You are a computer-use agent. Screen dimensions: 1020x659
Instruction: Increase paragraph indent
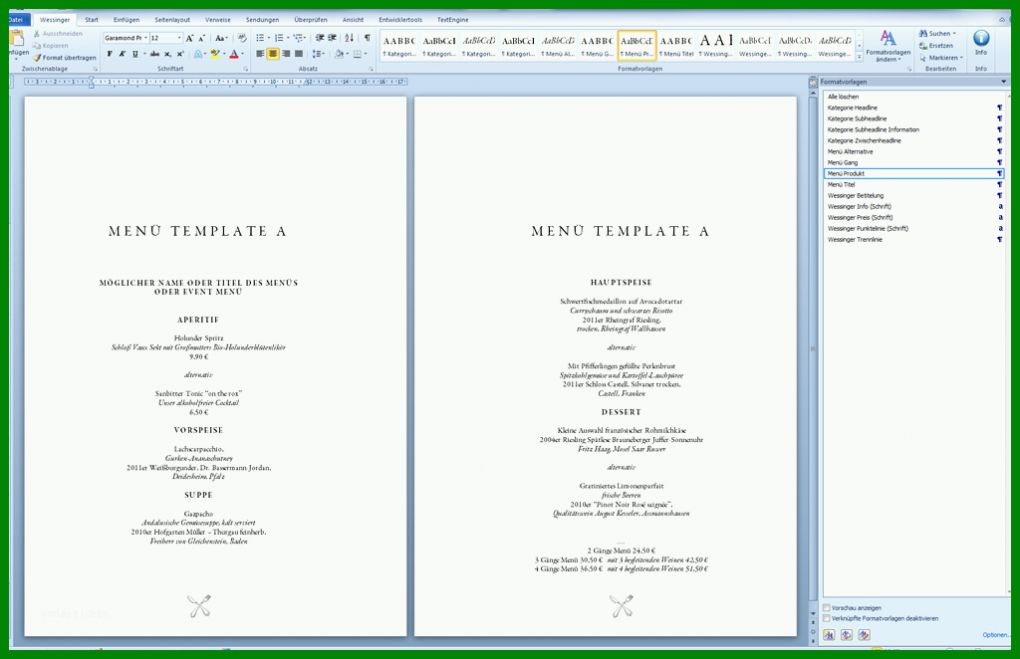coord(332,38)
